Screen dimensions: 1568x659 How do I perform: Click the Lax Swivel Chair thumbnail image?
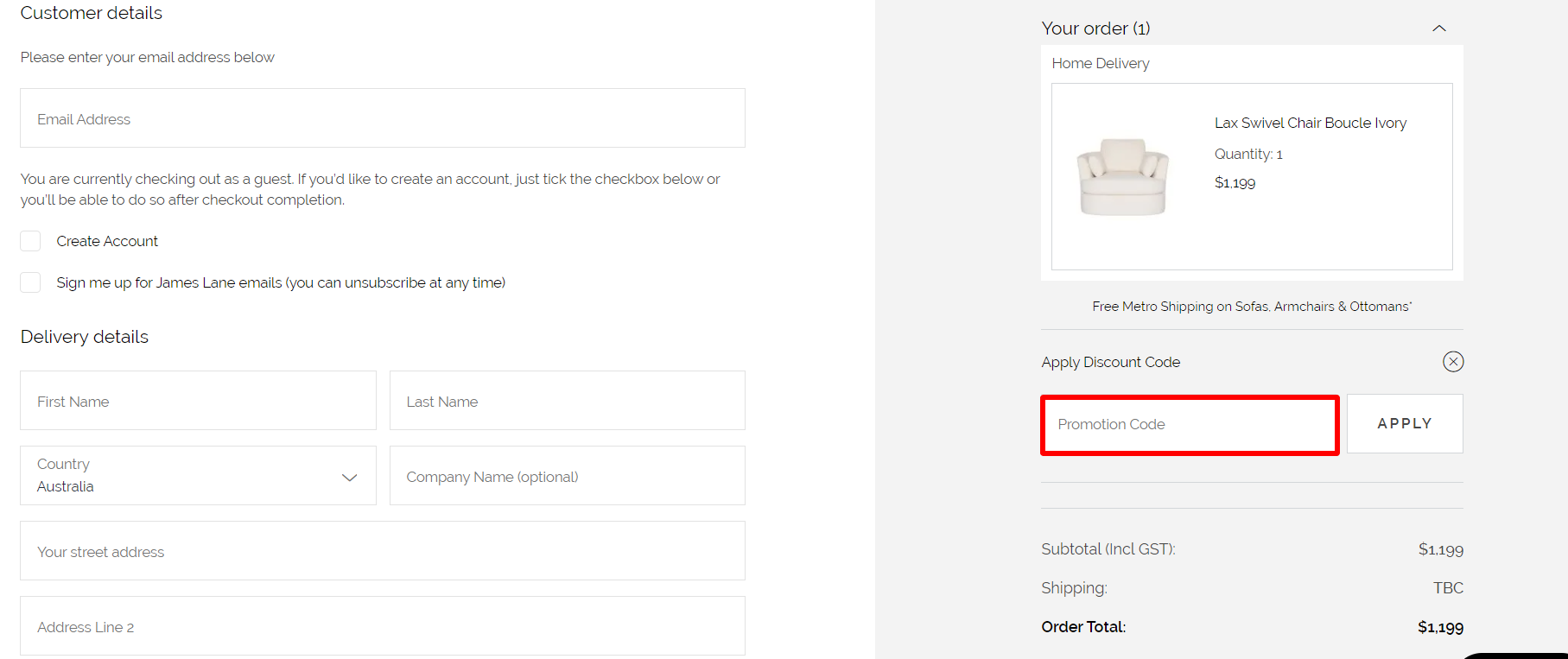click(1122, 176)
